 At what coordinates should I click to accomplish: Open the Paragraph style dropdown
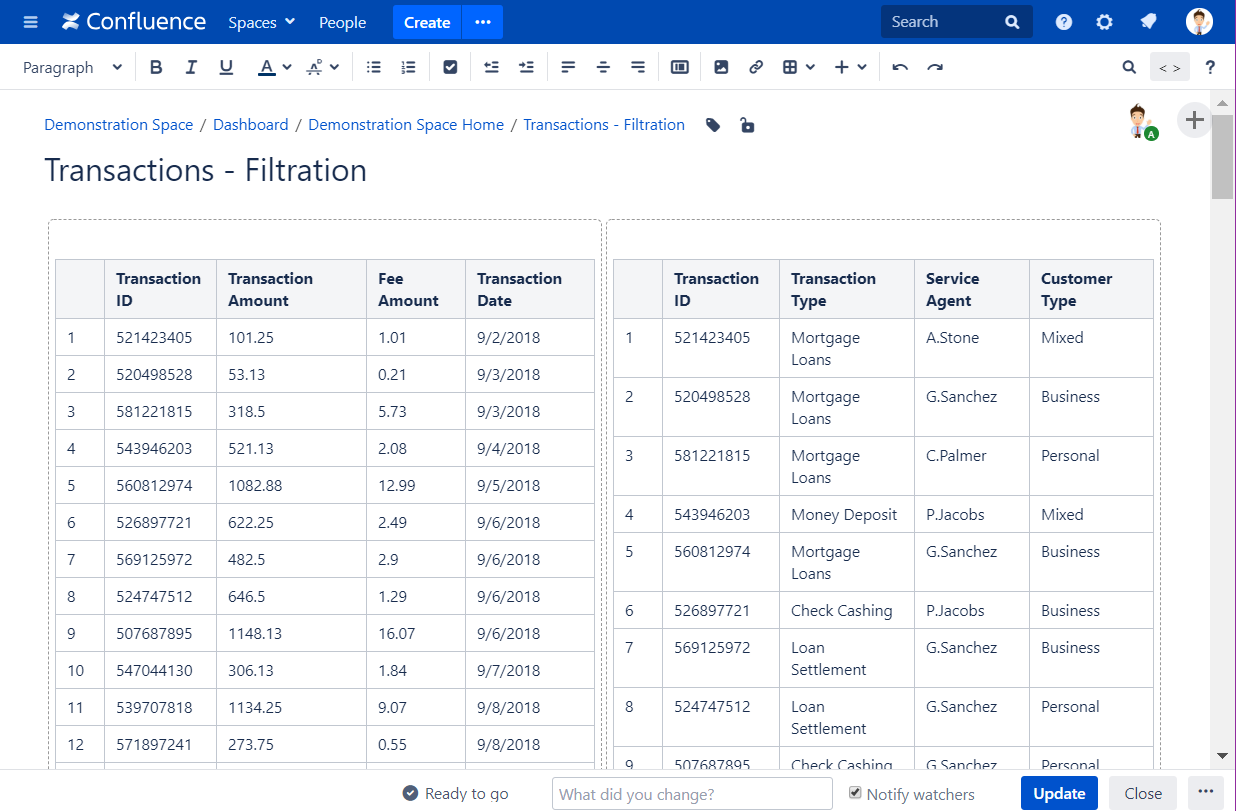pos(72,66)
